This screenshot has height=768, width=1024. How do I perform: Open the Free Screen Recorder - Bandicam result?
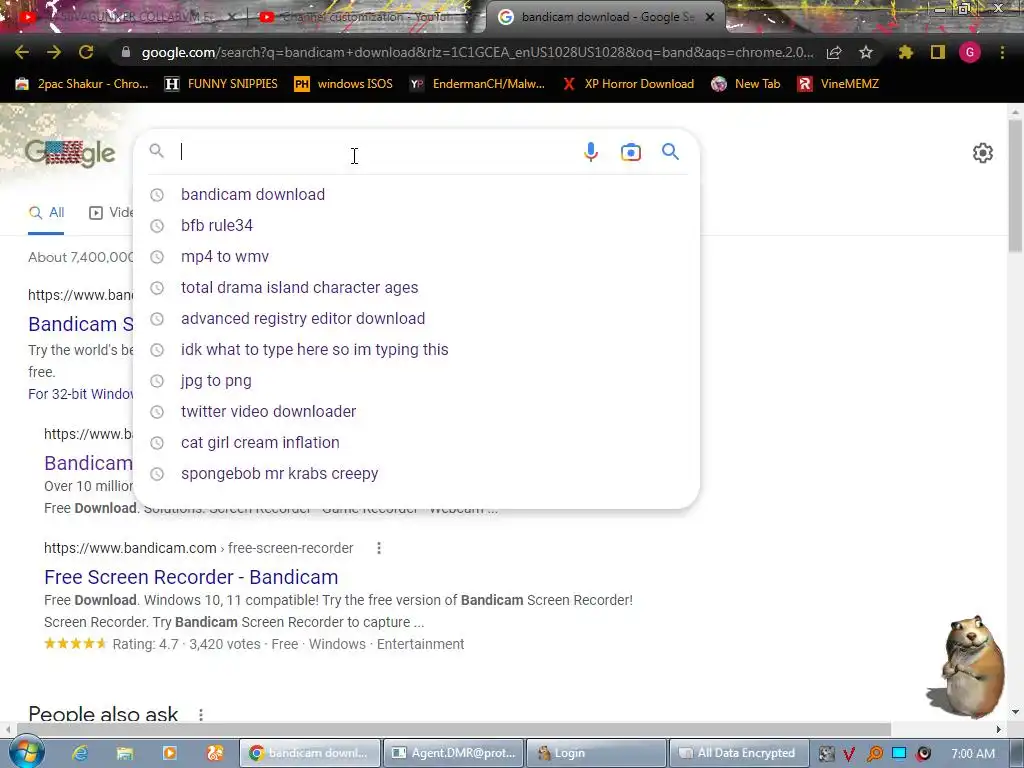click(191, 577)
